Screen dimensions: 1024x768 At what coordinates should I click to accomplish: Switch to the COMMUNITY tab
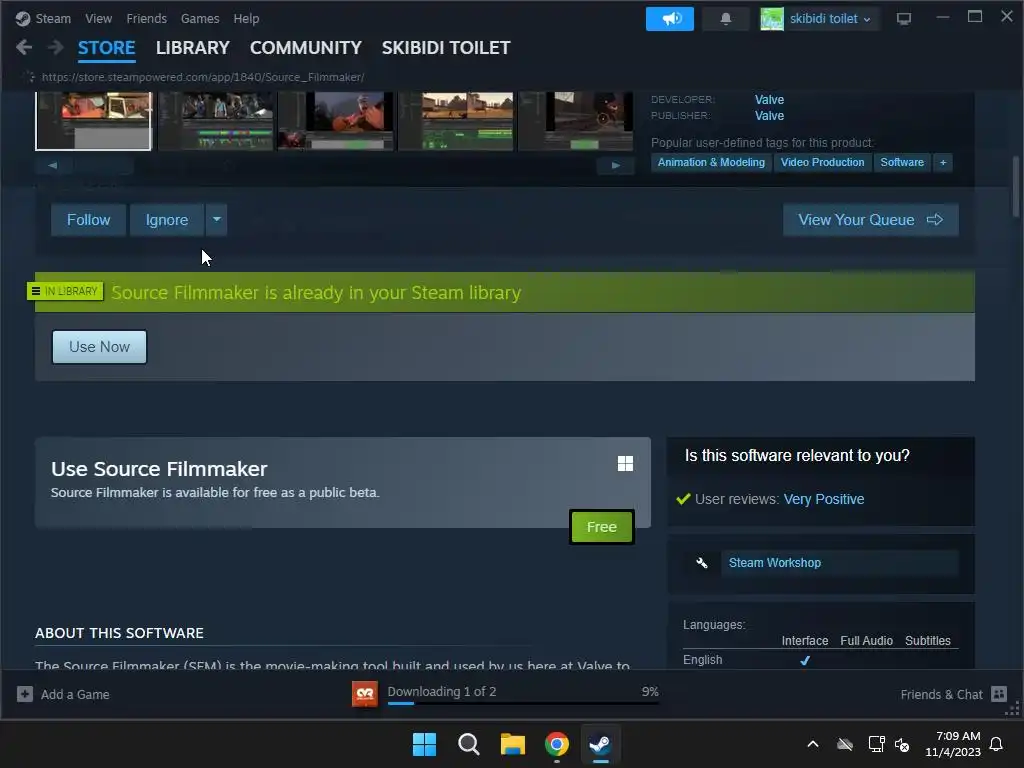point(306,48)
